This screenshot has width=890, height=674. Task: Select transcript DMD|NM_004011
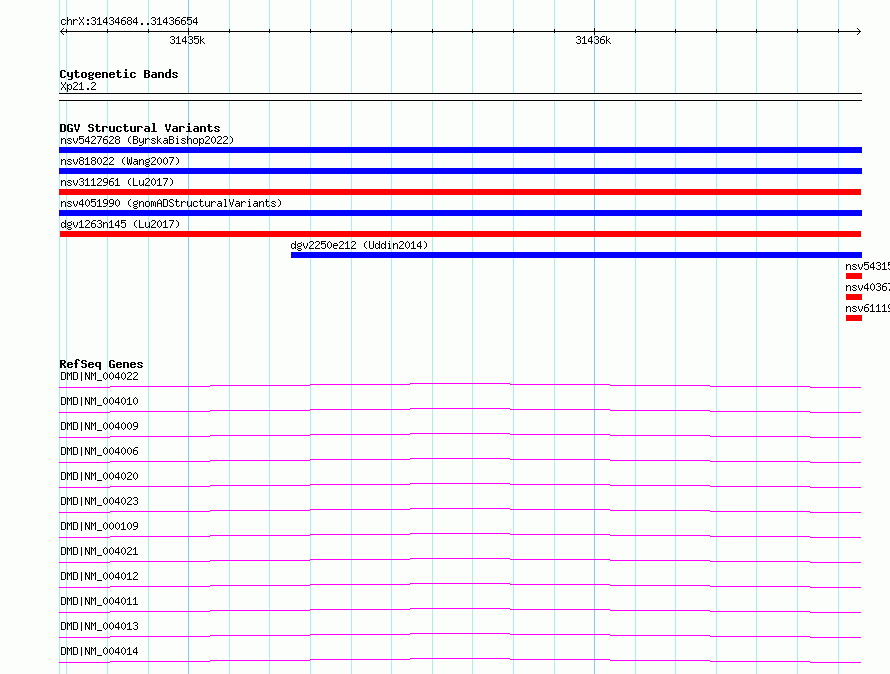(x=99, y=601)
